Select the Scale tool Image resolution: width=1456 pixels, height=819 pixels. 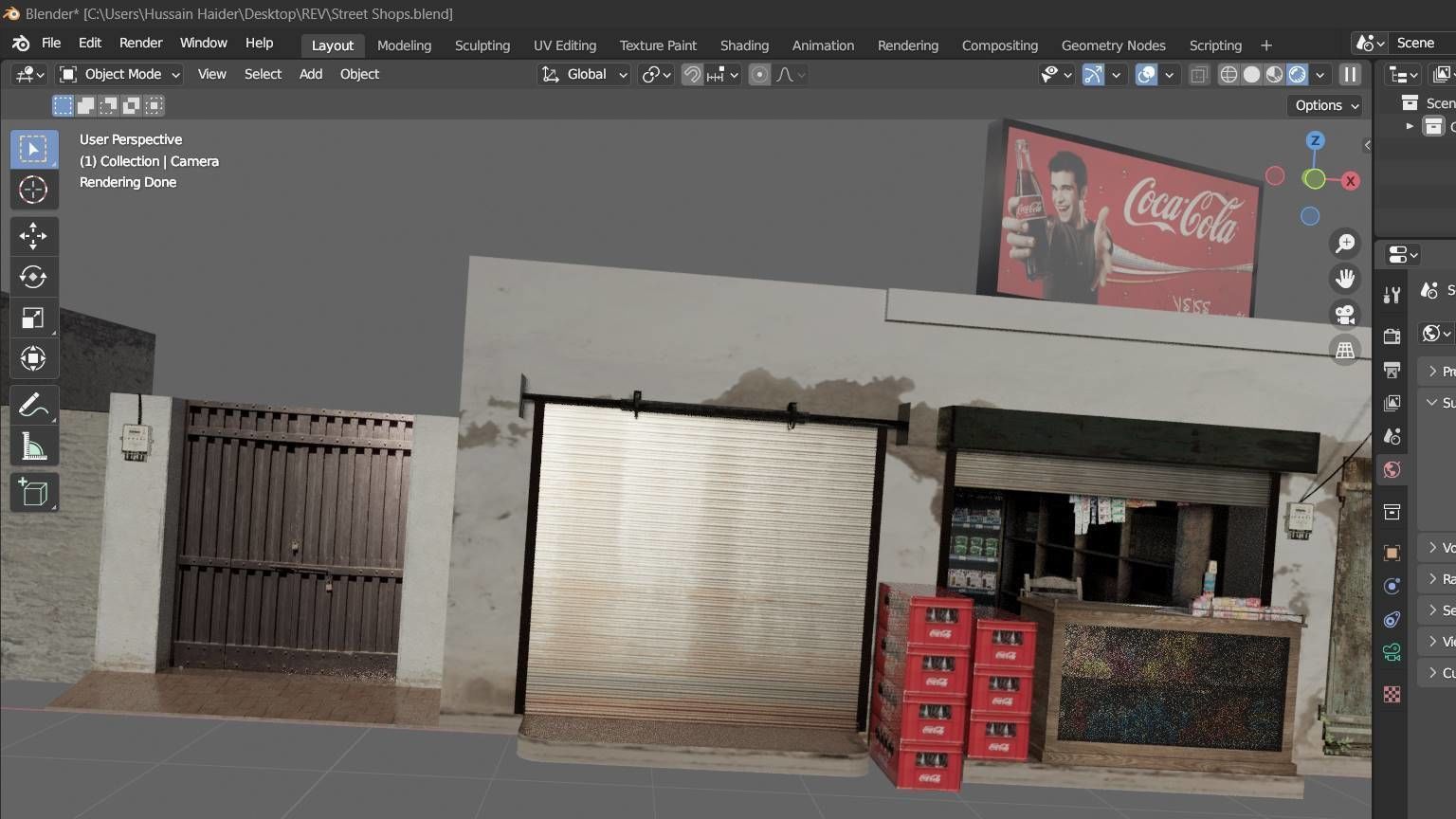point(33,318)
